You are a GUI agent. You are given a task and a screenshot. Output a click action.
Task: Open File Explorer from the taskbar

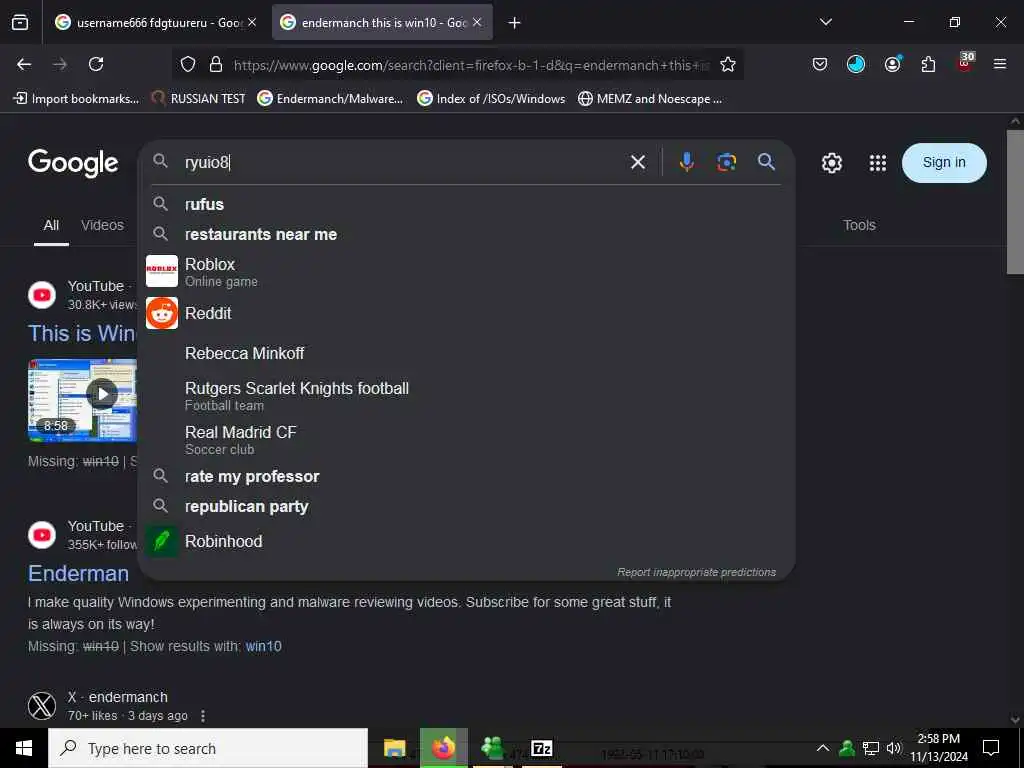point(394,748)
